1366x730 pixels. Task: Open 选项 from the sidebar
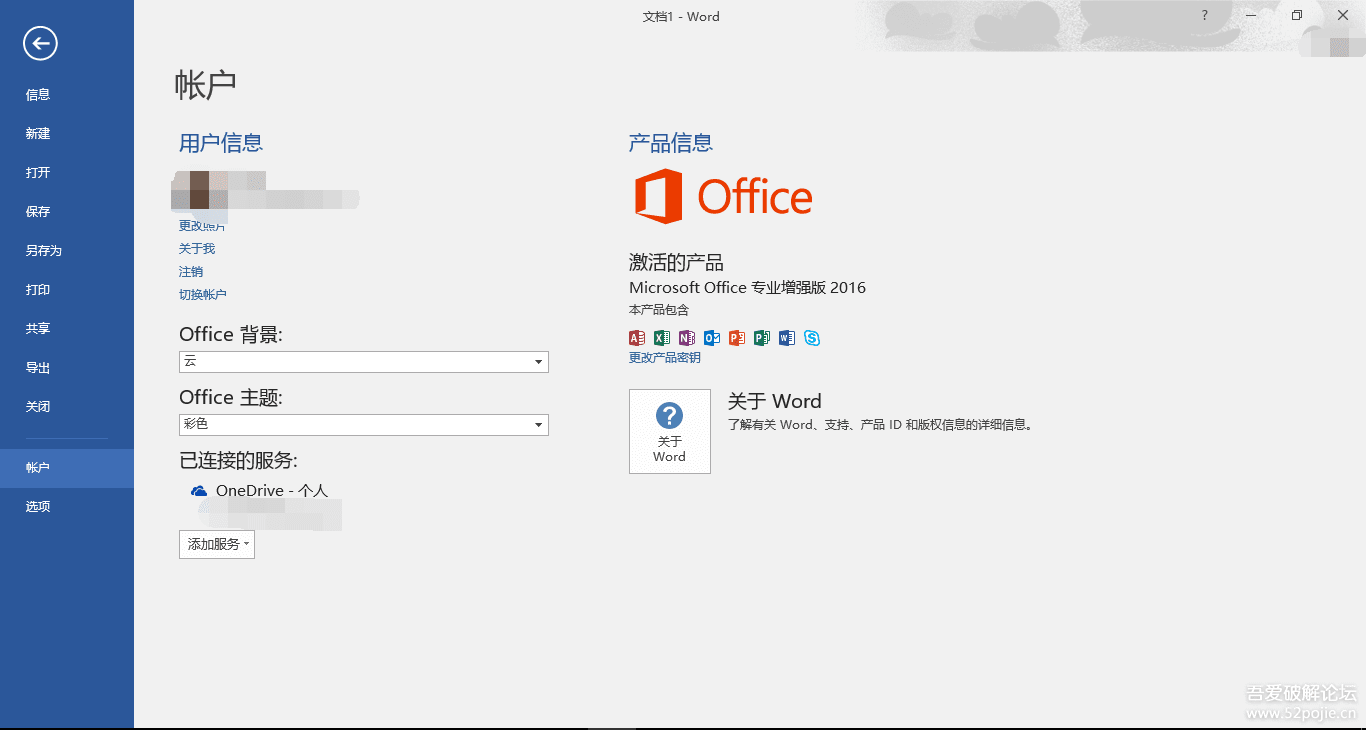tap(67, 507)
